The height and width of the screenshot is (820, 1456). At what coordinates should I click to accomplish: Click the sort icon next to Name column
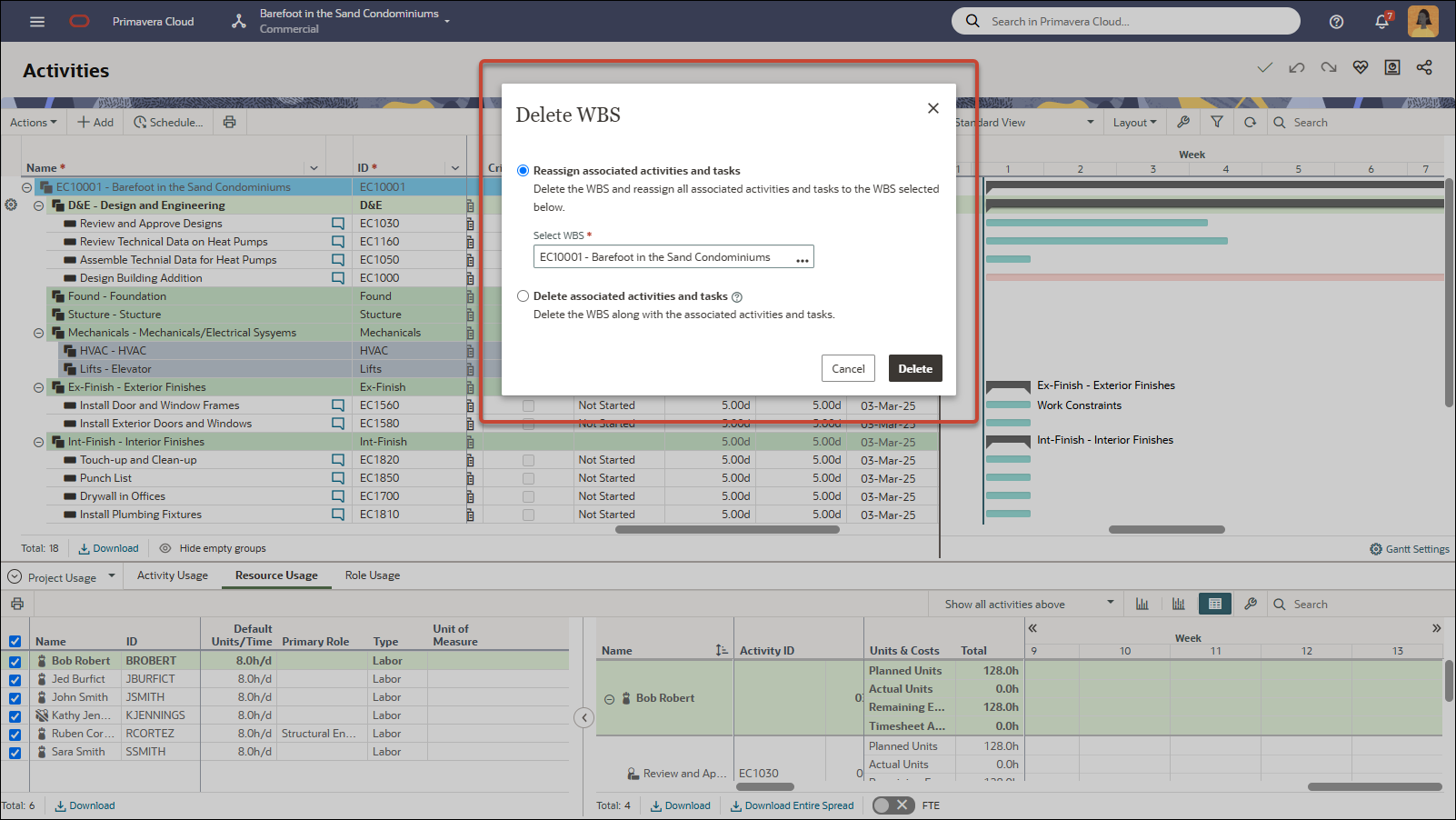click(722, 650)
